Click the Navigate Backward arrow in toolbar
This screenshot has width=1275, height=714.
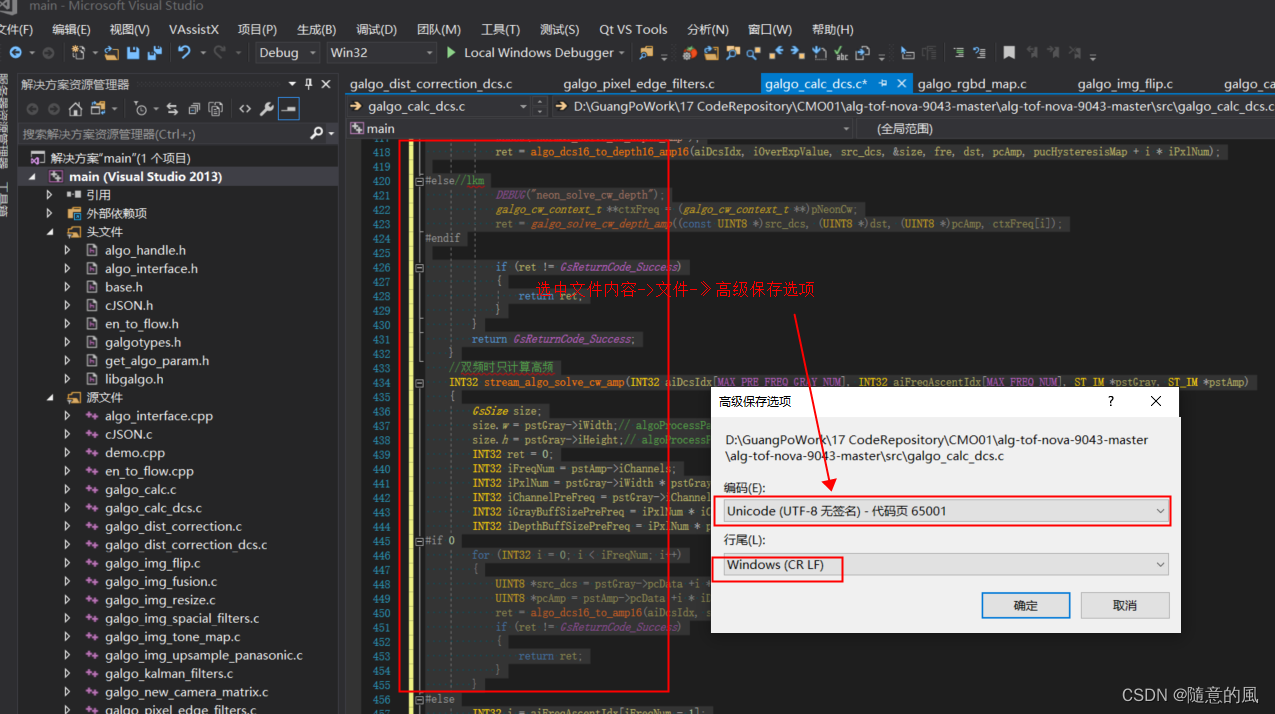pos(18,53)
